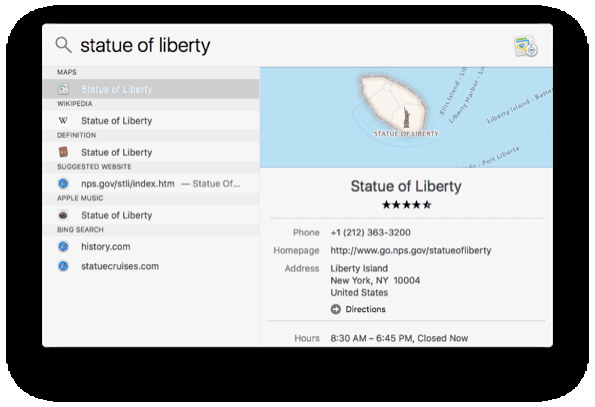The height and width of the screenshot is (407, 595).
Task: Click the Liberty Island map preview
Action: [406, 118]
